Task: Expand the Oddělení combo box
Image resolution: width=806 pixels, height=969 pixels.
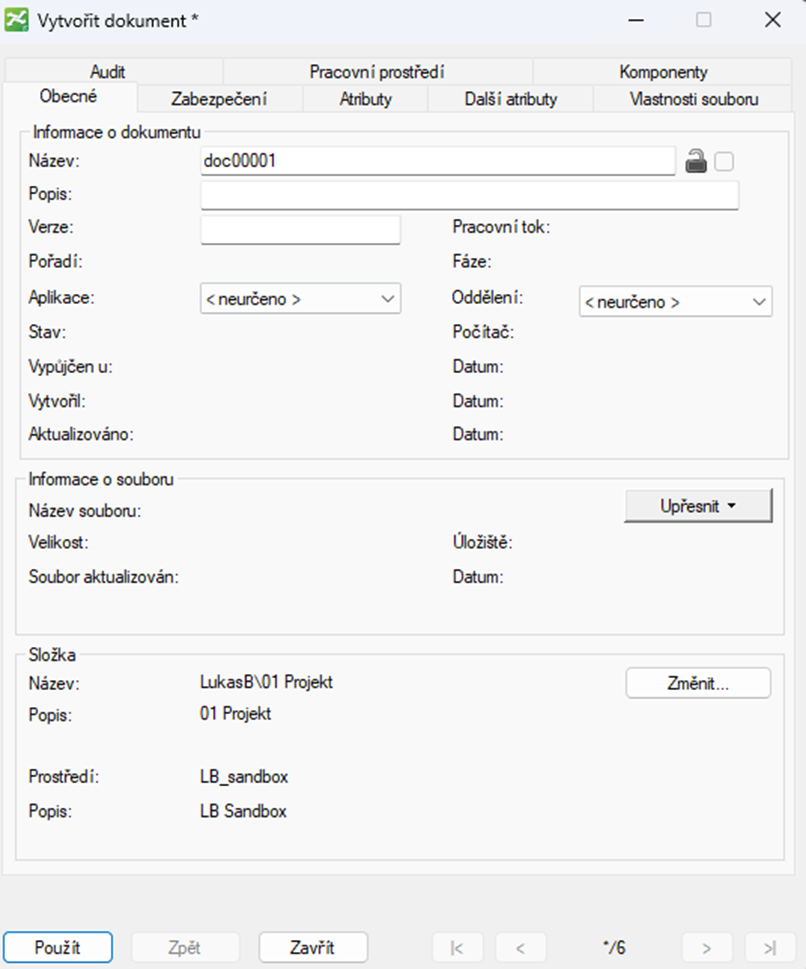Action: (675, 301)
